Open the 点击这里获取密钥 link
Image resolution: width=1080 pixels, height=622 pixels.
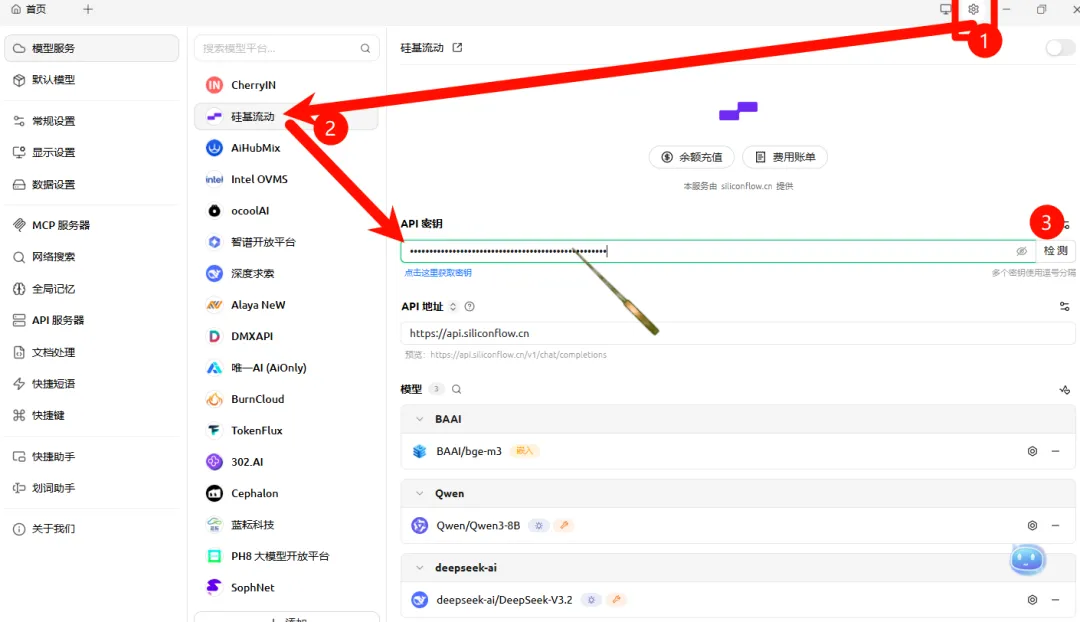(438, 273)
